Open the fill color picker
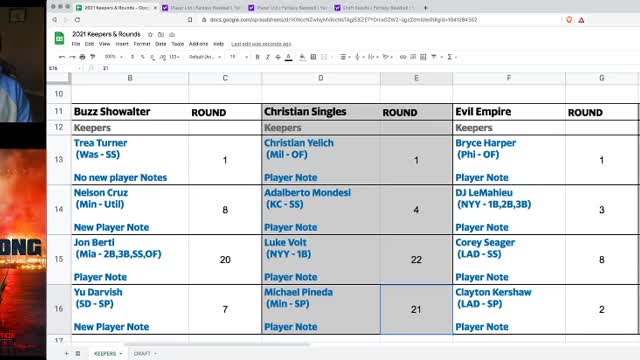Screen dimensions: 640x360 (302, 57)
